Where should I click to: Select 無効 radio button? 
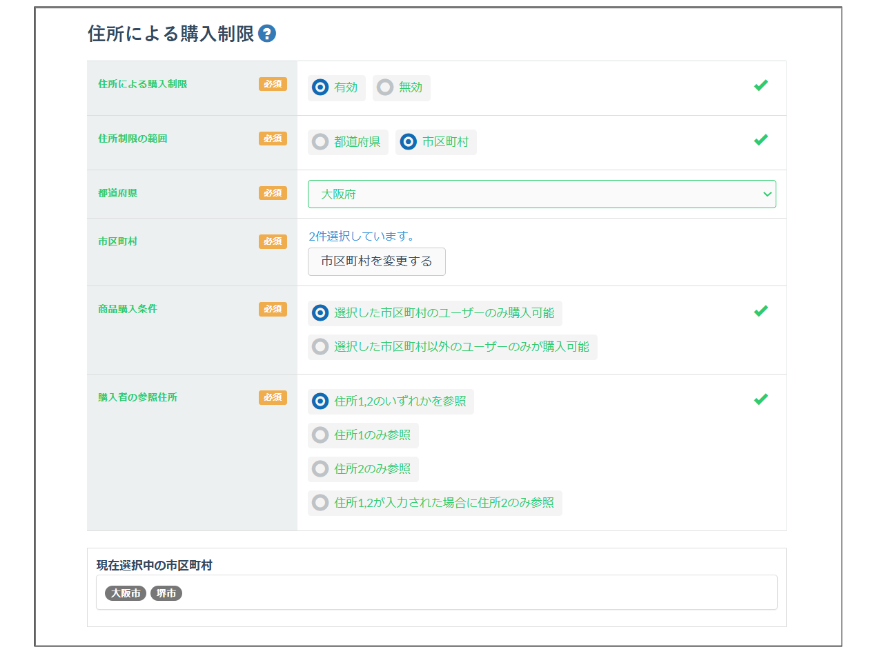pos(385,88)
